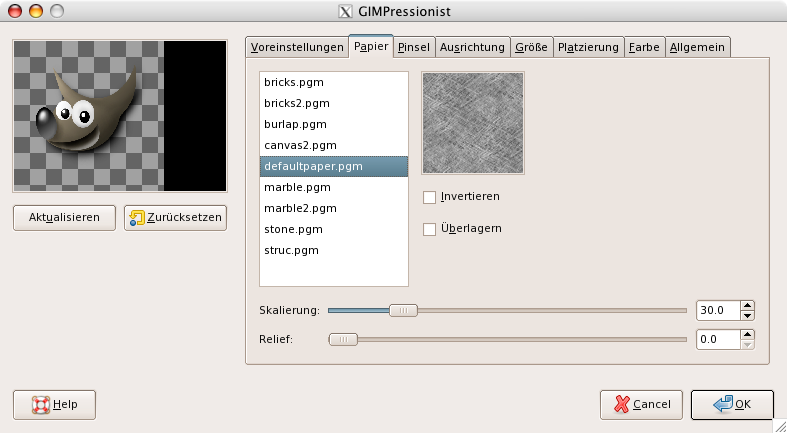Pick burlap.pgm in the paper list
The height and width of the screenshot is (433, 787).
pyautogui.click(x=334, y=124)
